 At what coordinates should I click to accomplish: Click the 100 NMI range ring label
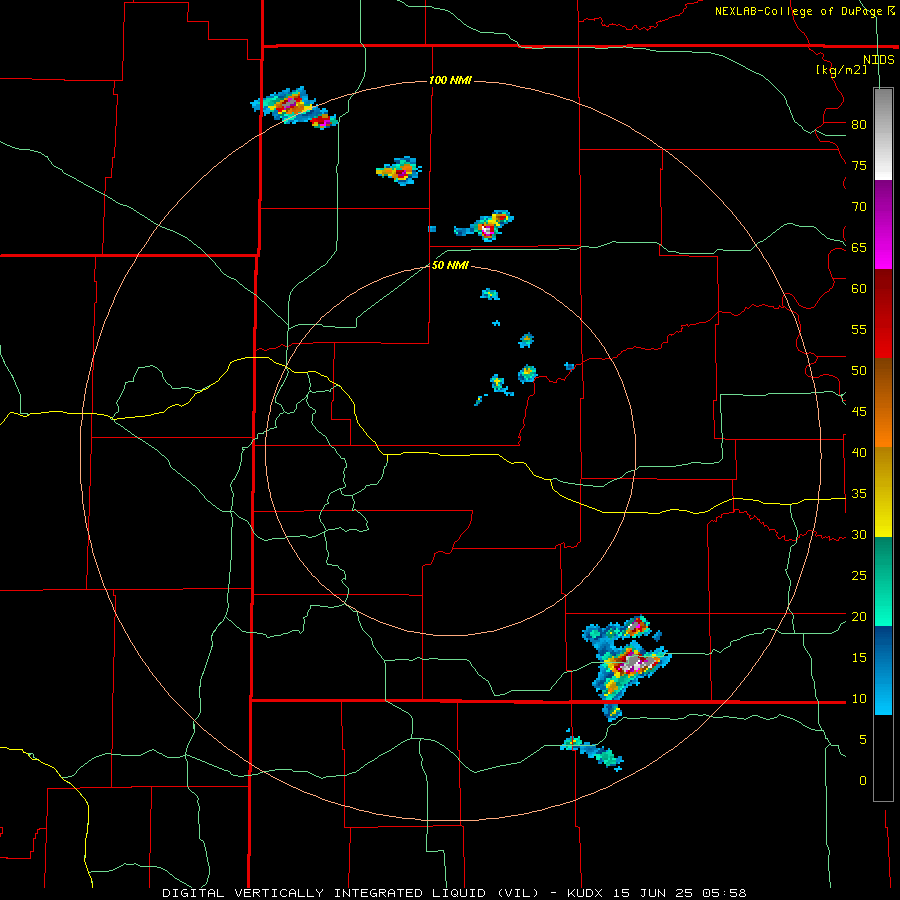point(450,80)
